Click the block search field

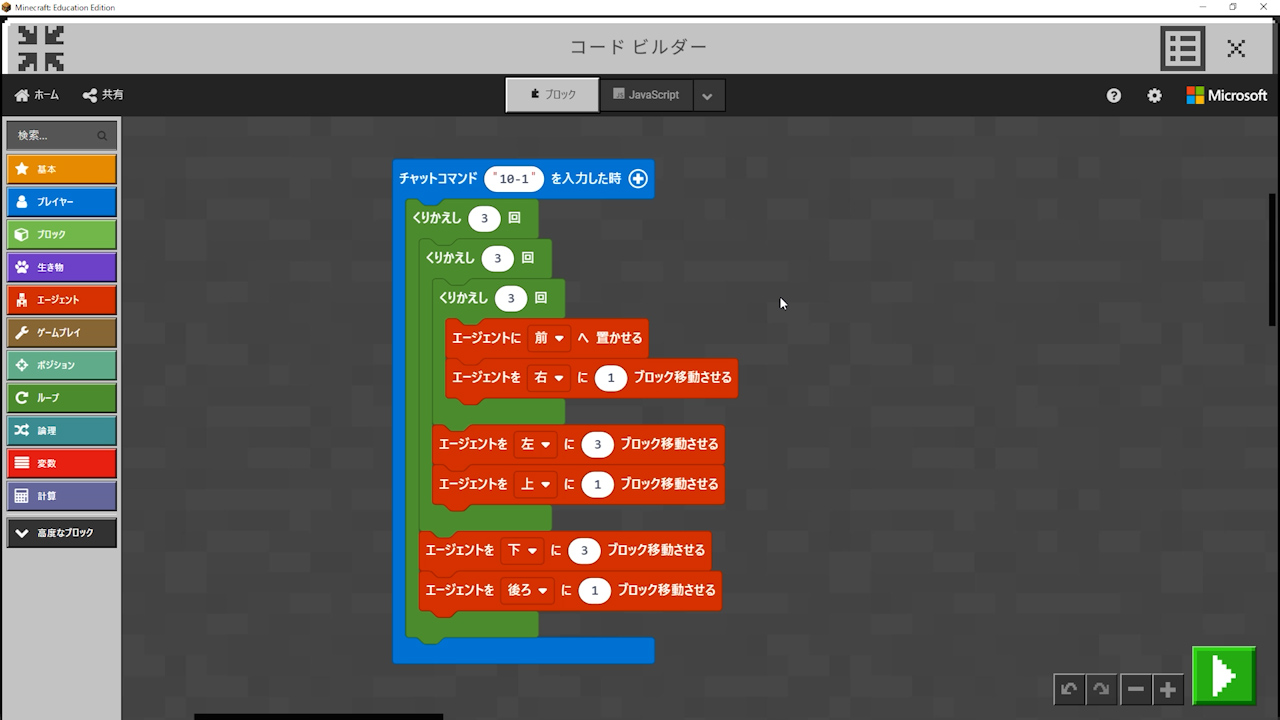(x=56, y=135)
